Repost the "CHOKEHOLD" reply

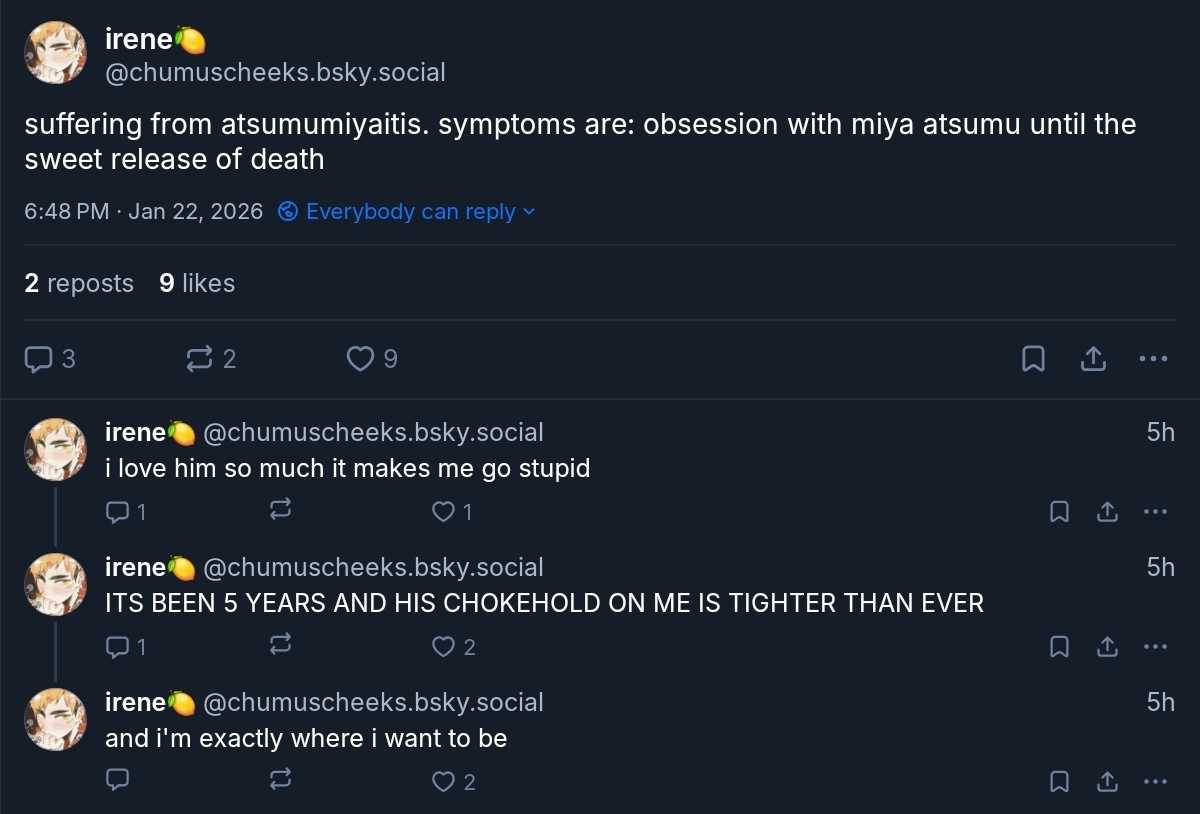point(281,646)
